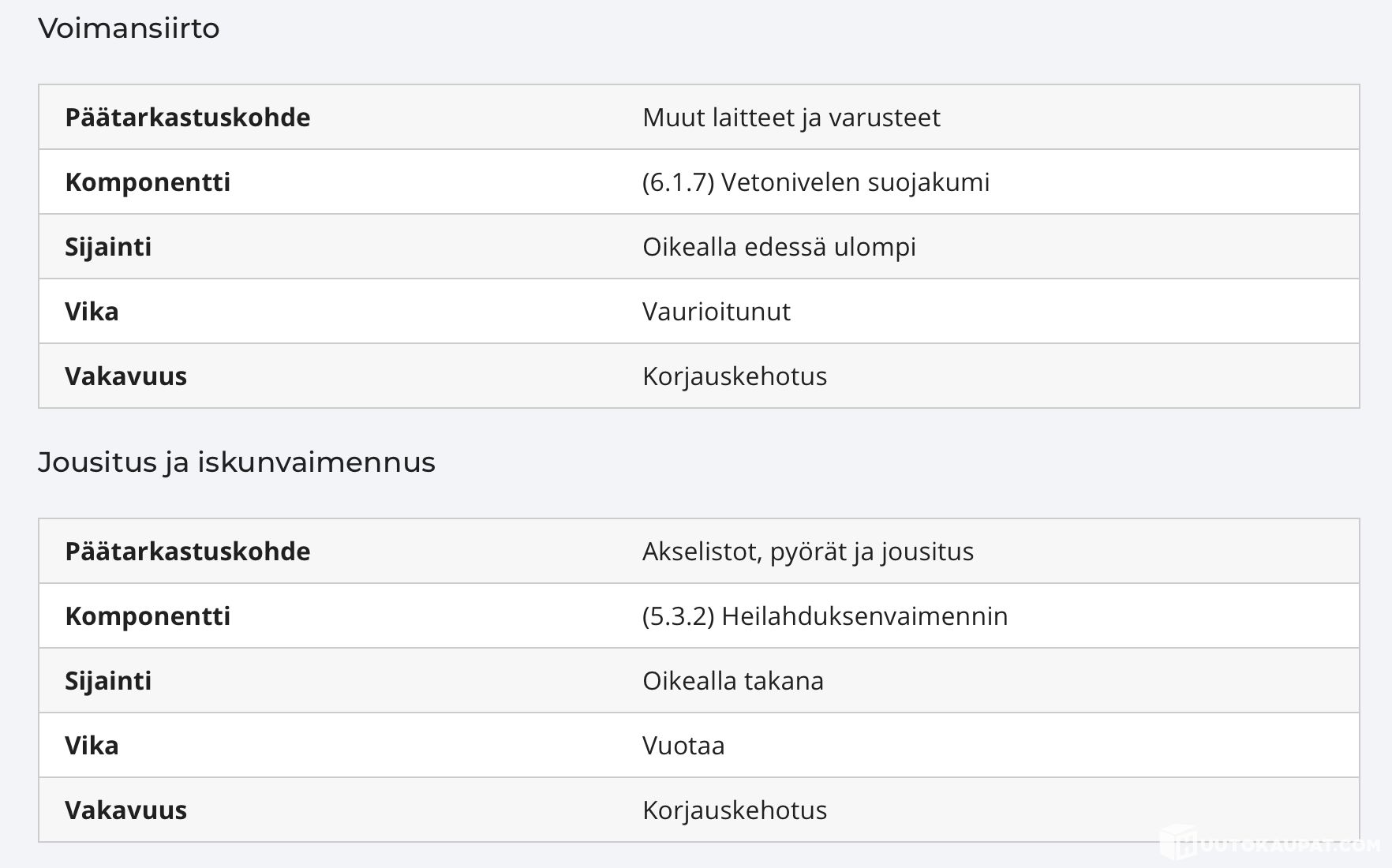Select the Muut laitteet ja varusteet value
The width and height of the screenshot is (1392, 868).
click(791, 118)
